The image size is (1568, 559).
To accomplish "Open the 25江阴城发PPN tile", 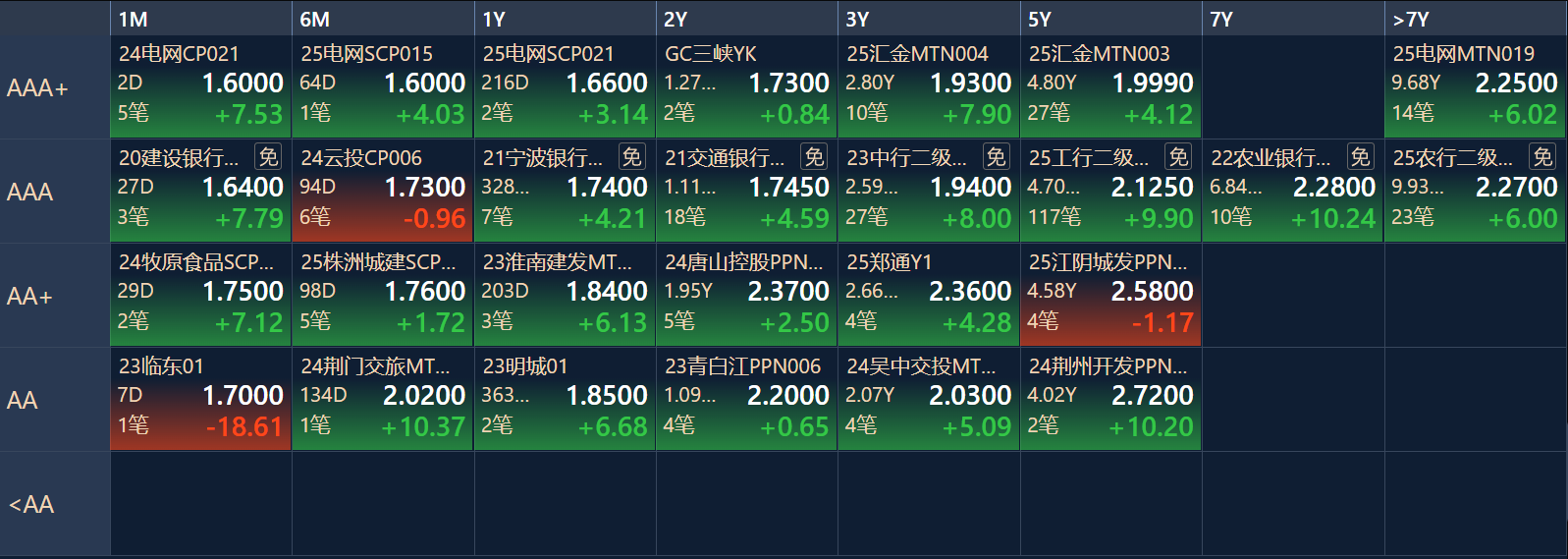I will coord(1110,295).
